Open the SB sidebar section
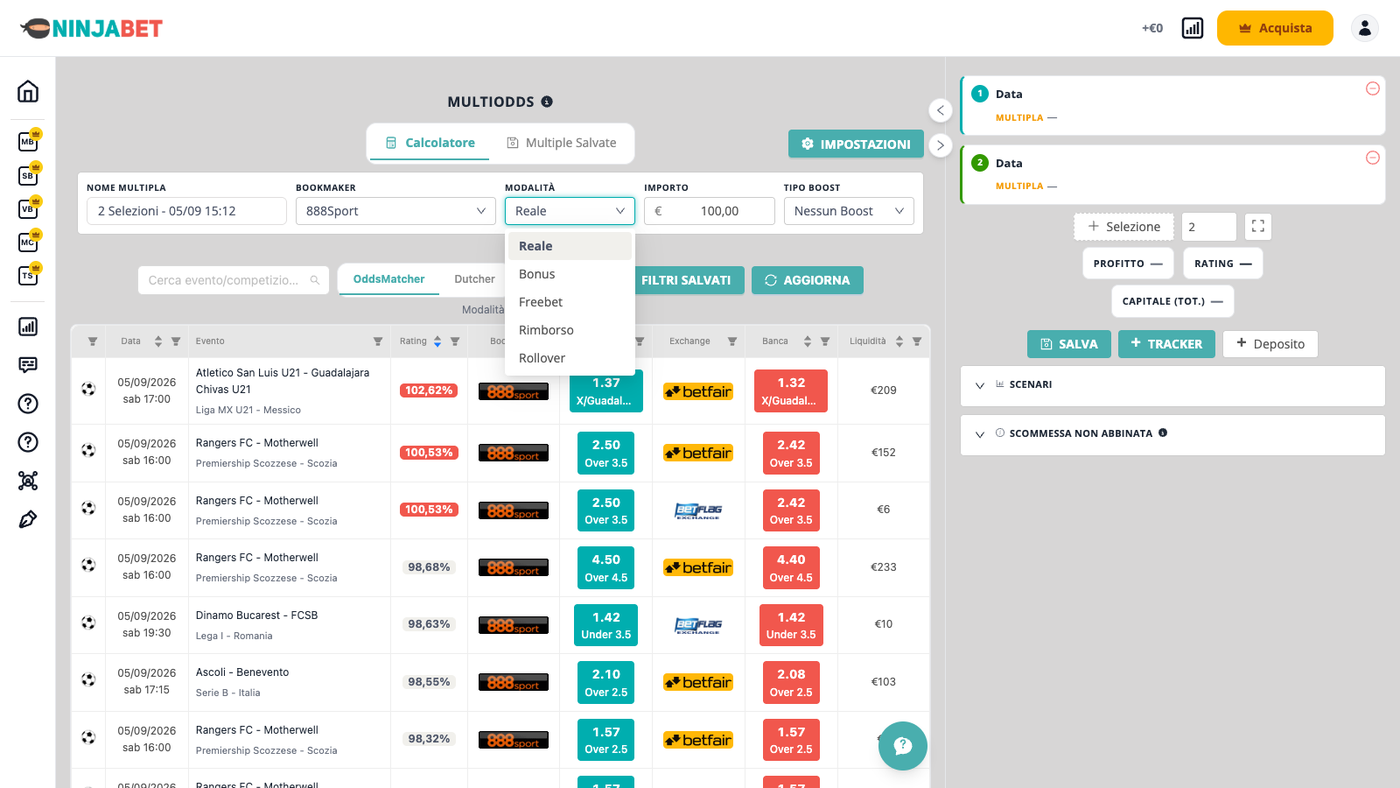Image resolution: width=1400 pixels, height=788 pixels. click(28, 176)
